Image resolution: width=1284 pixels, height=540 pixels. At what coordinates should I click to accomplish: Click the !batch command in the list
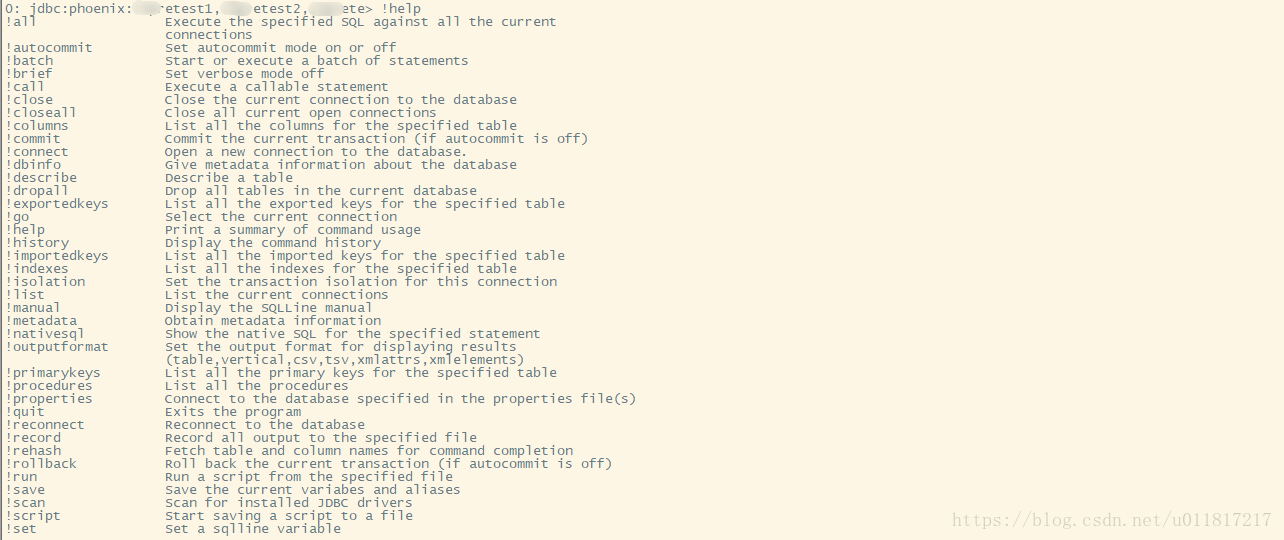coord(29,60)
